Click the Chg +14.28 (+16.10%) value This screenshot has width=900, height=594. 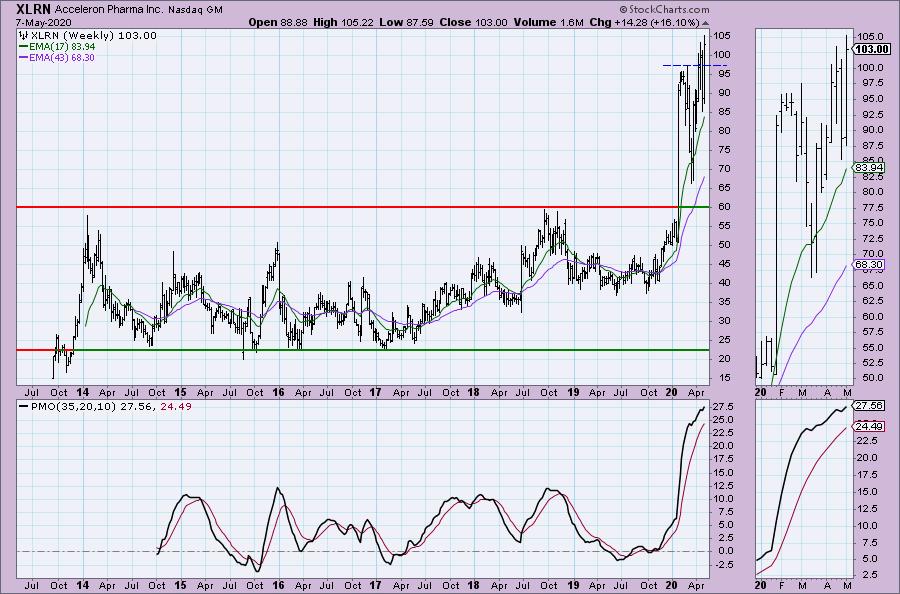[645, 22]
